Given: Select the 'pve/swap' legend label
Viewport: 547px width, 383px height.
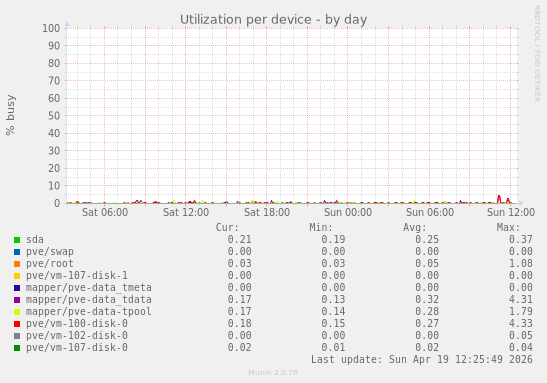Looking at the screenshot, I should 50,251.
